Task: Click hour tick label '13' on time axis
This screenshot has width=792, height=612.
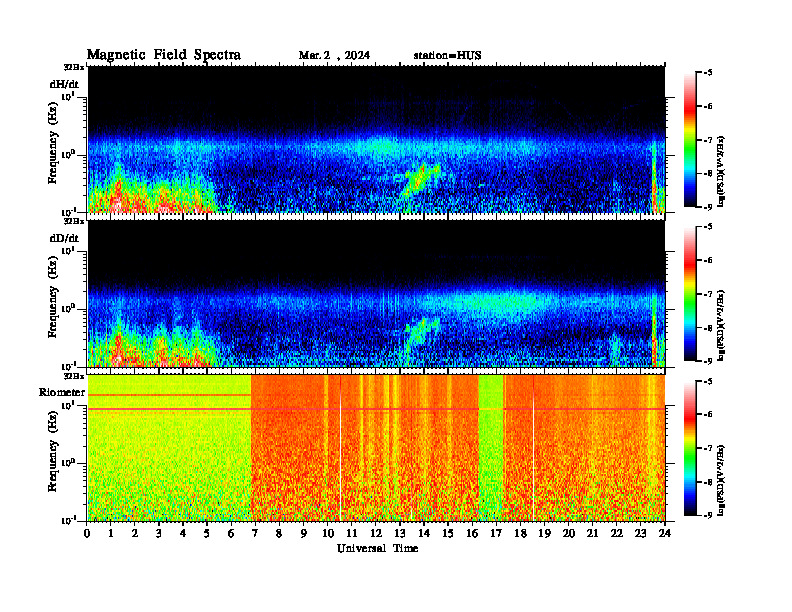Action: (x=400, y=533)
